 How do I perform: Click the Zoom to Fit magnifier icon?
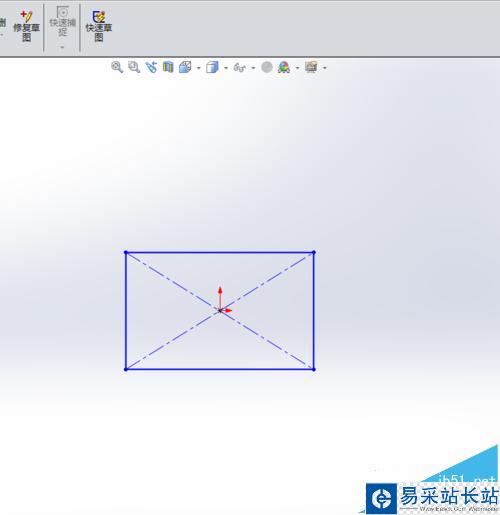click(x=117, y=67)
